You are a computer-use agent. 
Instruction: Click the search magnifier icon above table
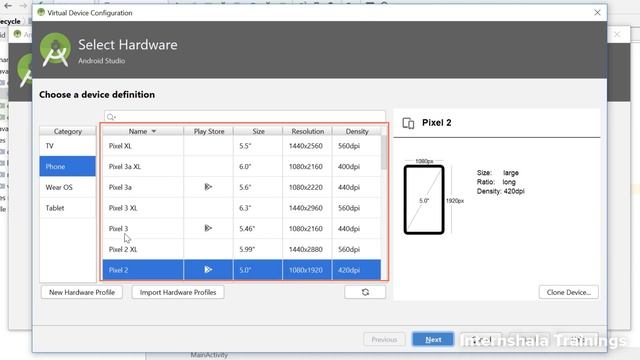point(111,117)
